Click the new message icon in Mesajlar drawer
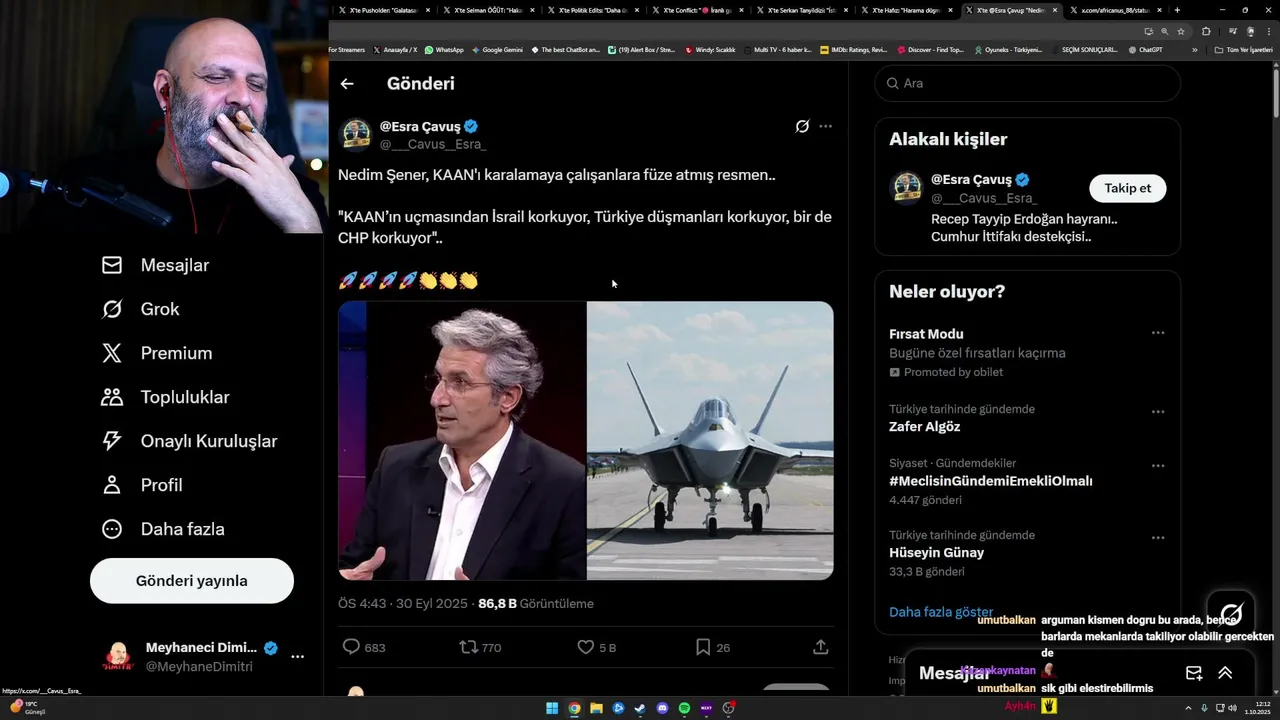This screenshot has width=1280, height=720. point(1194,673)
